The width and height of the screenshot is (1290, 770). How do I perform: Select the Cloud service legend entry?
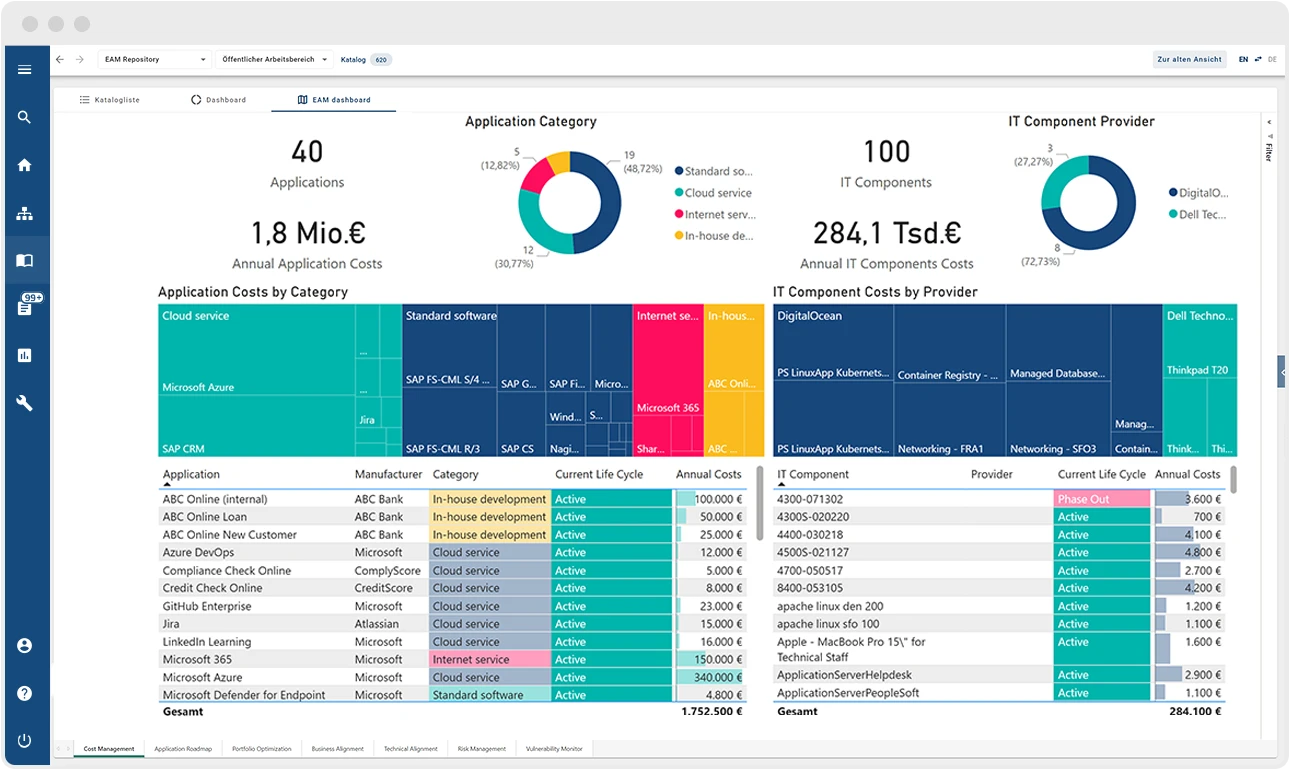(713, 193)
